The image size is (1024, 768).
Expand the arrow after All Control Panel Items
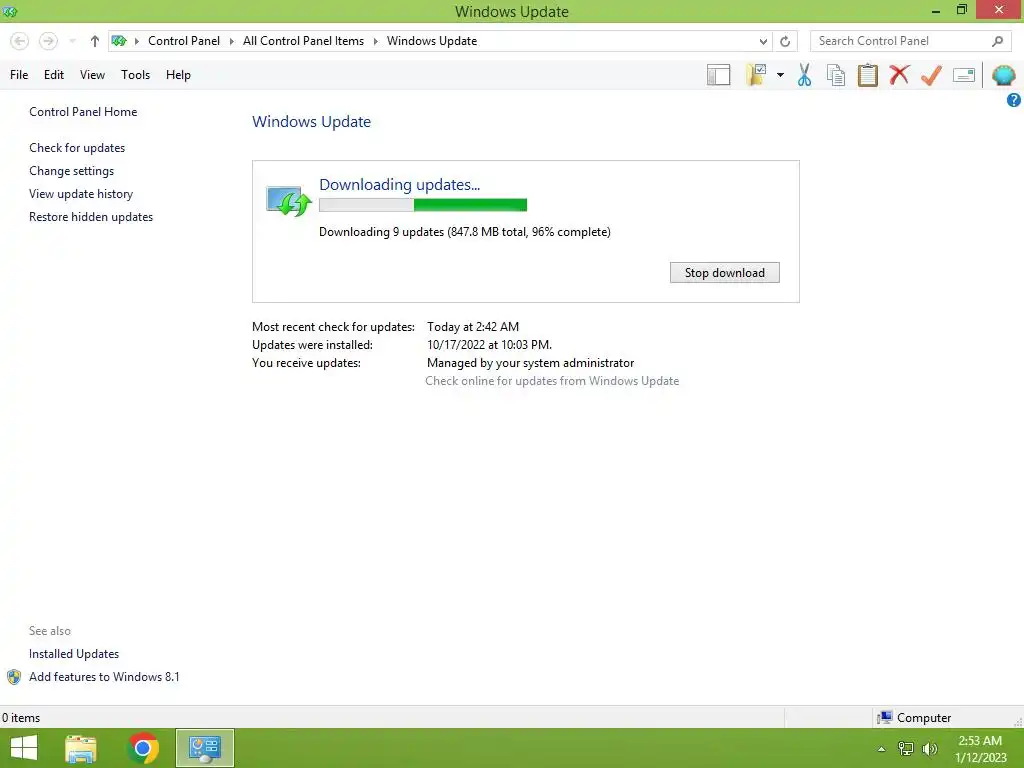(x=376, y=41)
